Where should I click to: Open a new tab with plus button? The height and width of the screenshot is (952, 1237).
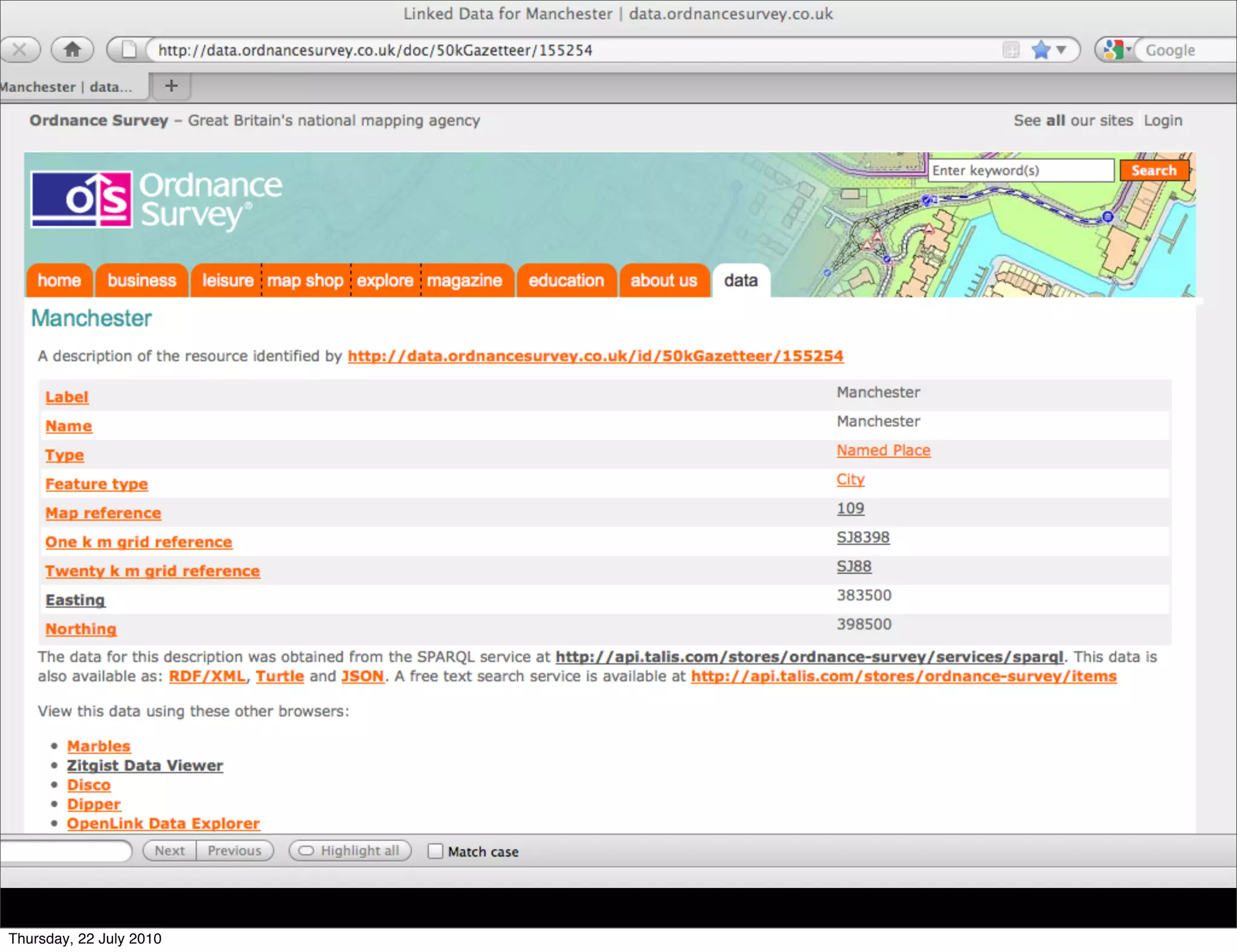click(172, 86)
